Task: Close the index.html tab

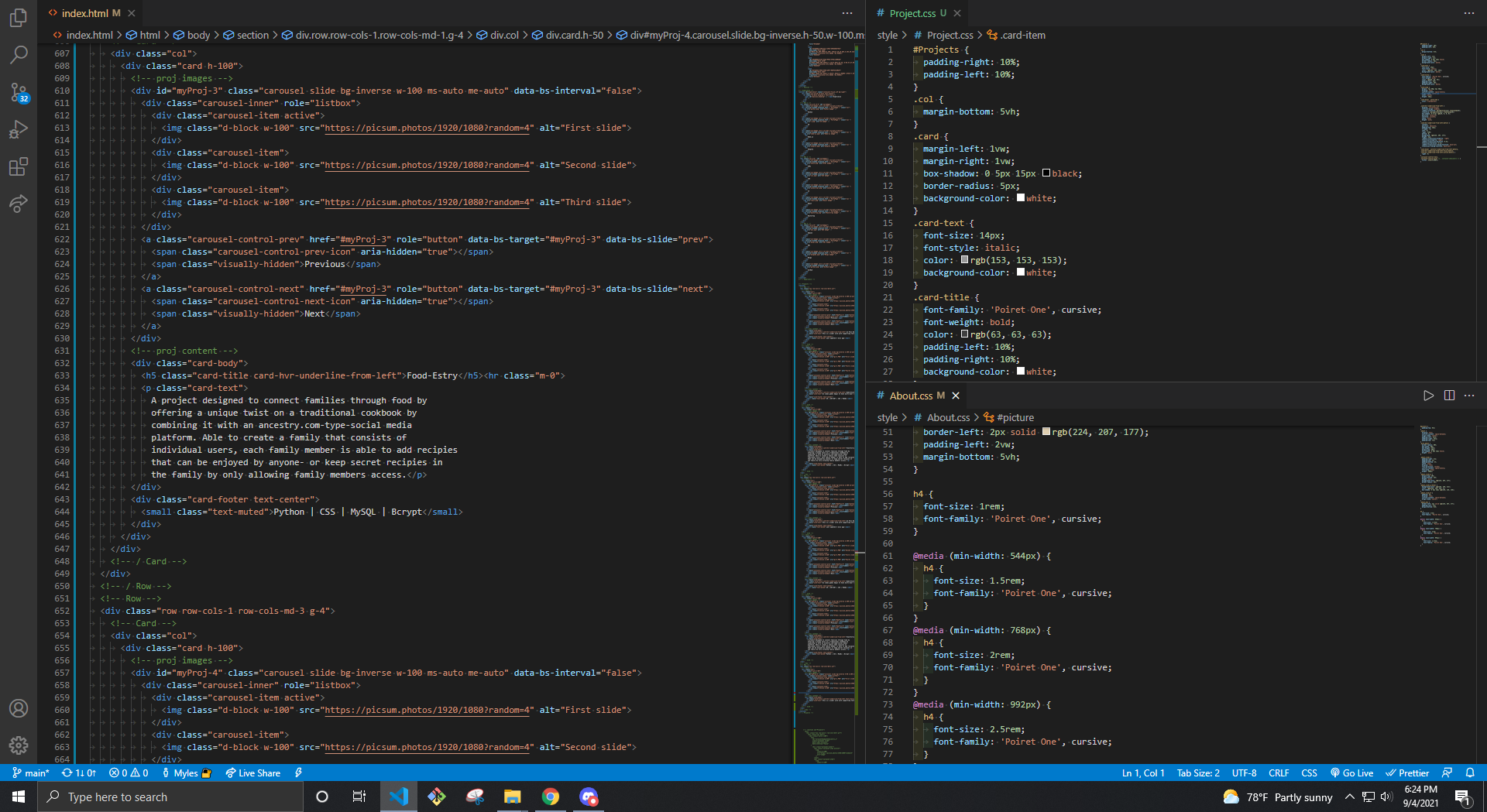Action: coord(132,13)
